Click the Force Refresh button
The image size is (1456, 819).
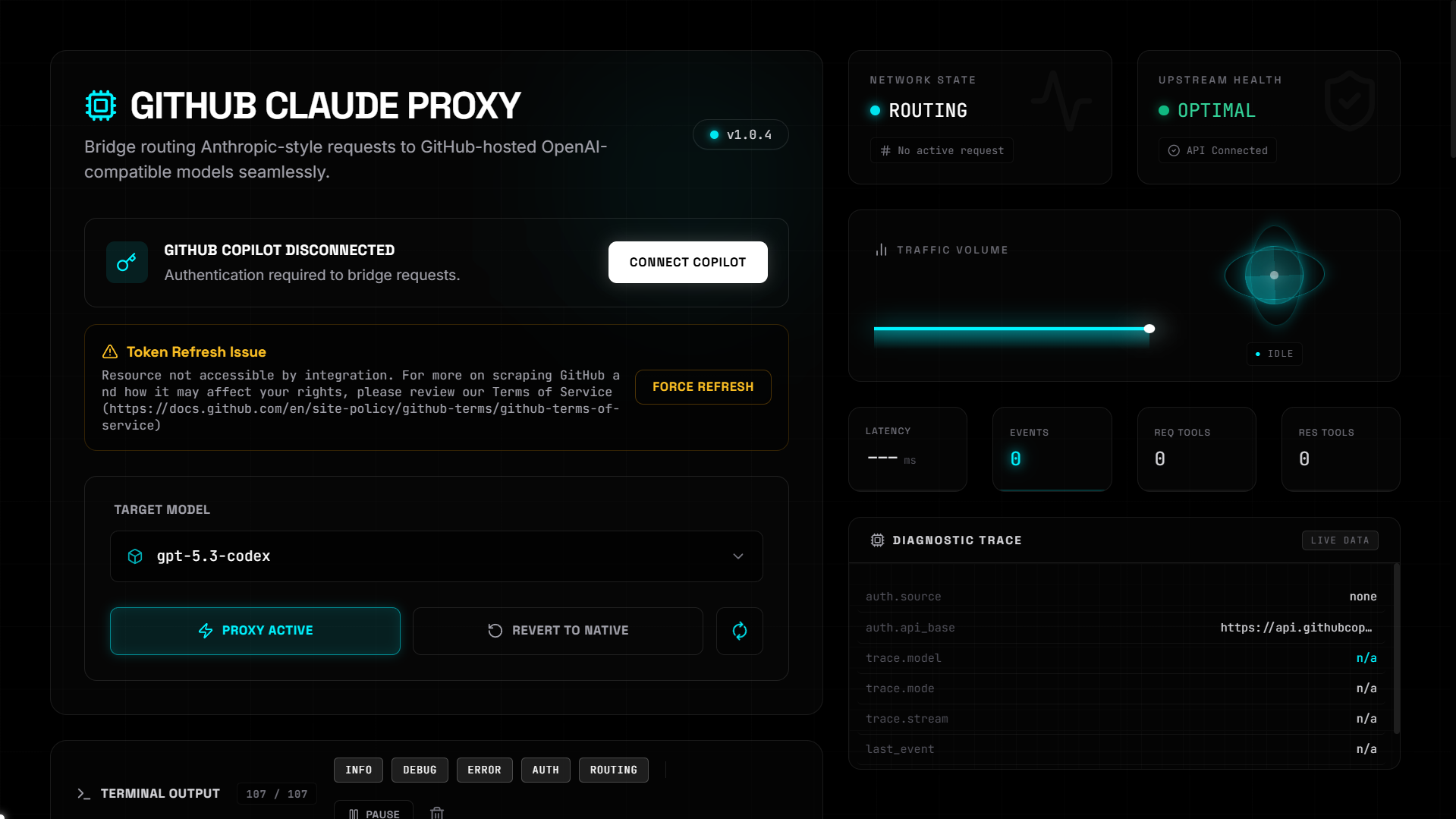pyautogui.click(x=703, y=387)
